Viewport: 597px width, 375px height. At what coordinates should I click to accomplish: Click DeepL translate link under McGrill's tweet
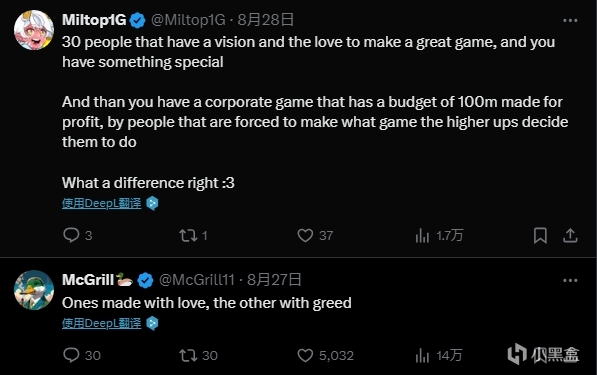(x=101, y=323)
